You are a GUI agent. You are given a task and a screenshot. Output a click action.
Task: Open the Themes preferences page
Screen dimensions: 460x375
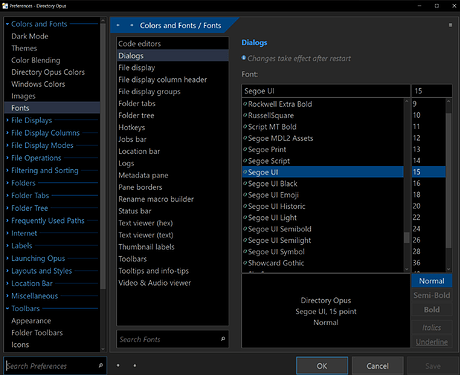[24, 48]
